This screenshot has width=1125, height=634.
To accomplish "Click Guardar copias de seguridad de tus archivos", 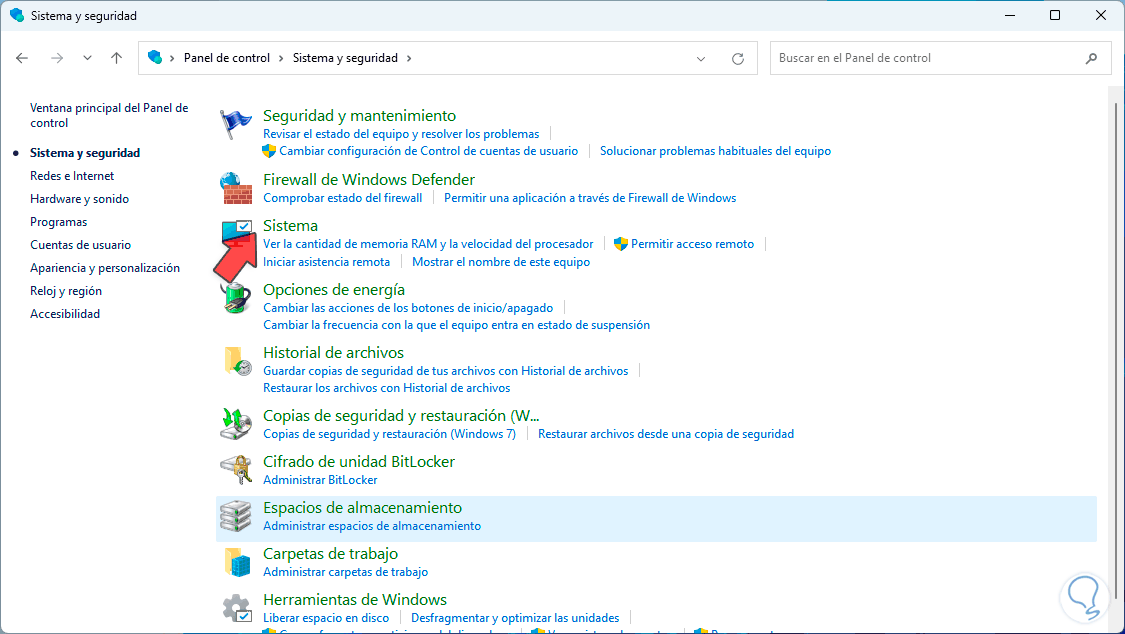I will tap(446, 371).
